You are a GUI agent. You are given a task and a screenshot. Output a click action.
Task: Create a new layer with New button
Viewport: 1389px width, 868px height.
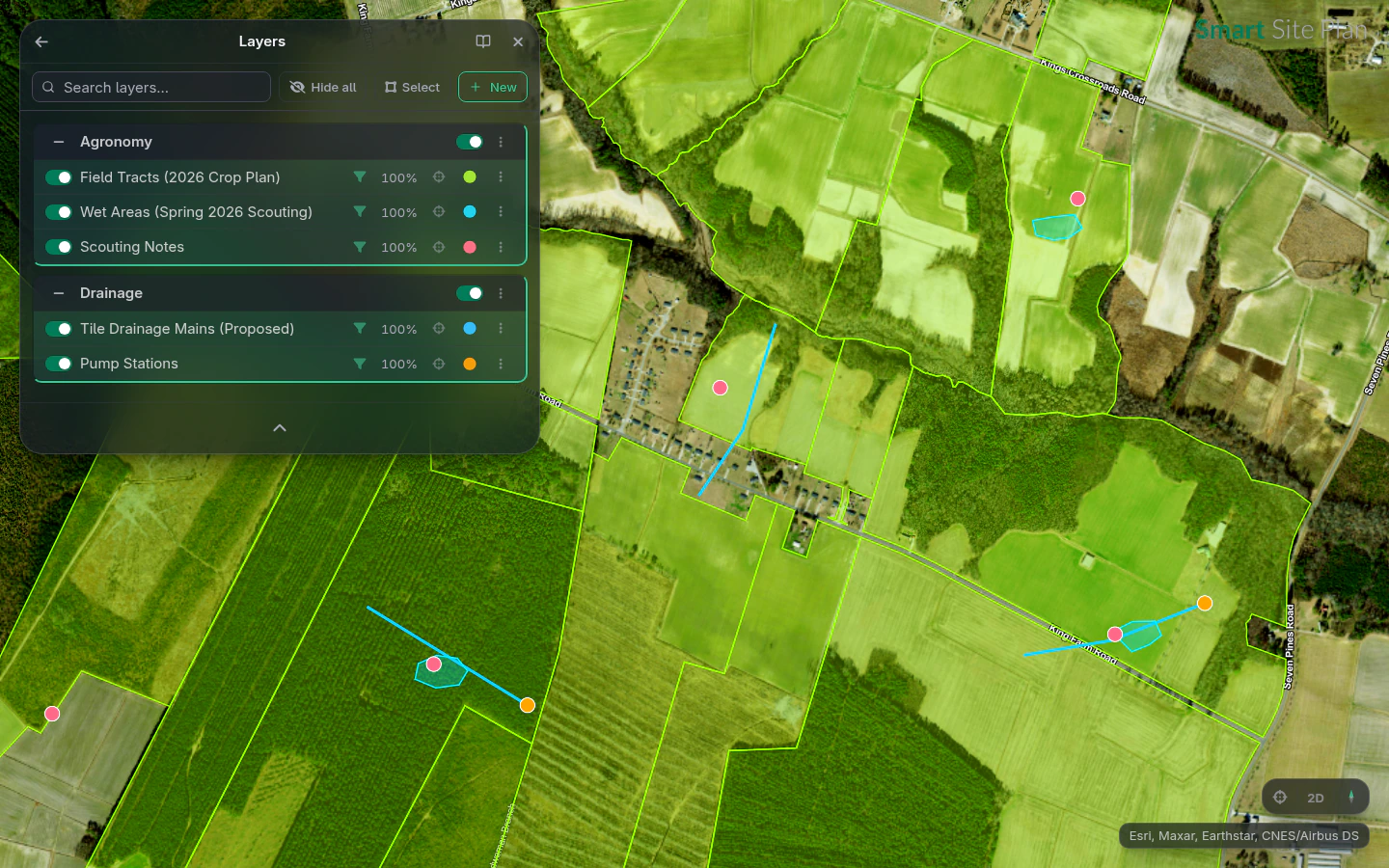(493, 87)
